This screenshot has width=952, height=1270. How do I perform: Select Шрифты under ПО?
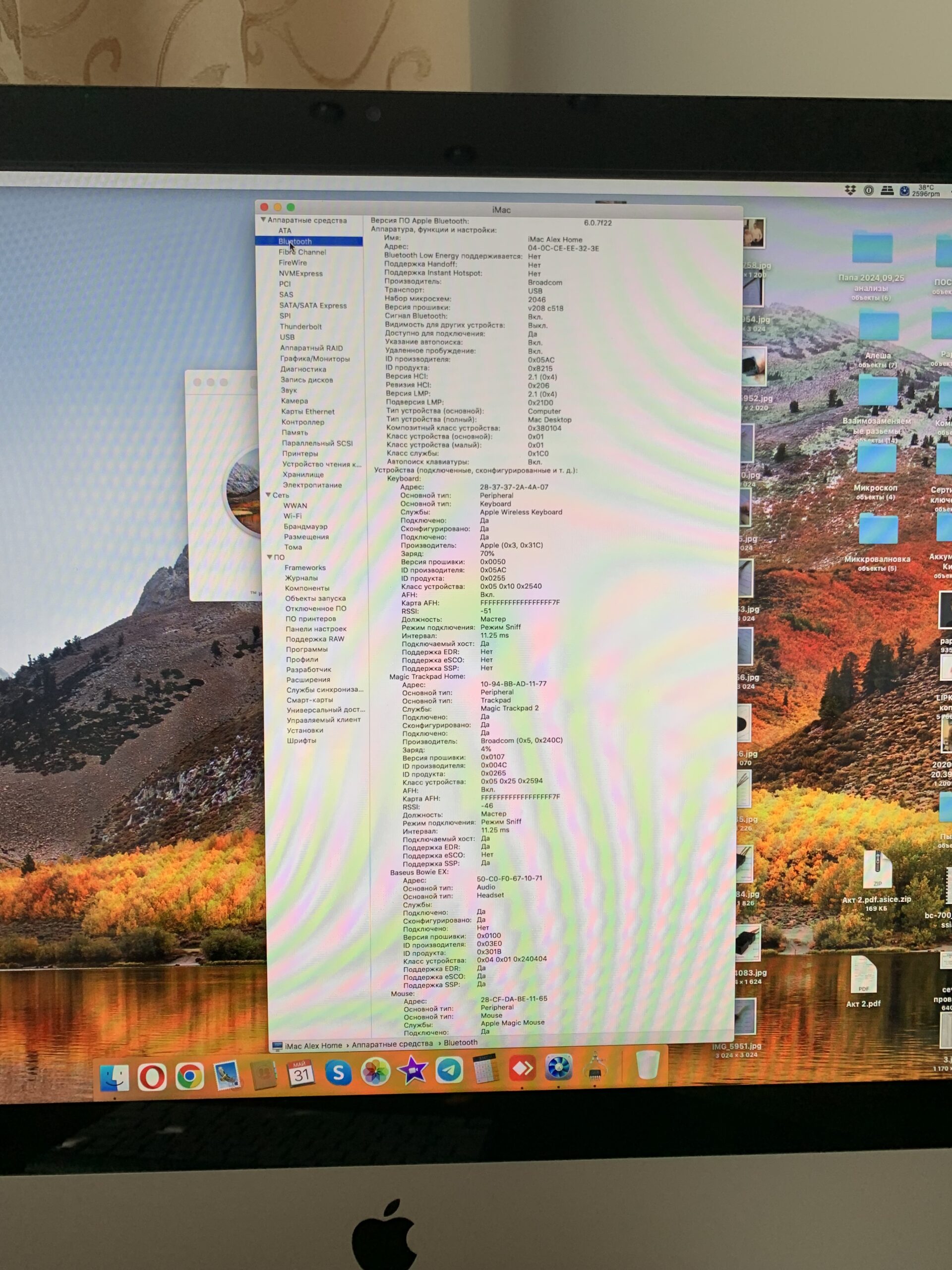coord(301,741)
